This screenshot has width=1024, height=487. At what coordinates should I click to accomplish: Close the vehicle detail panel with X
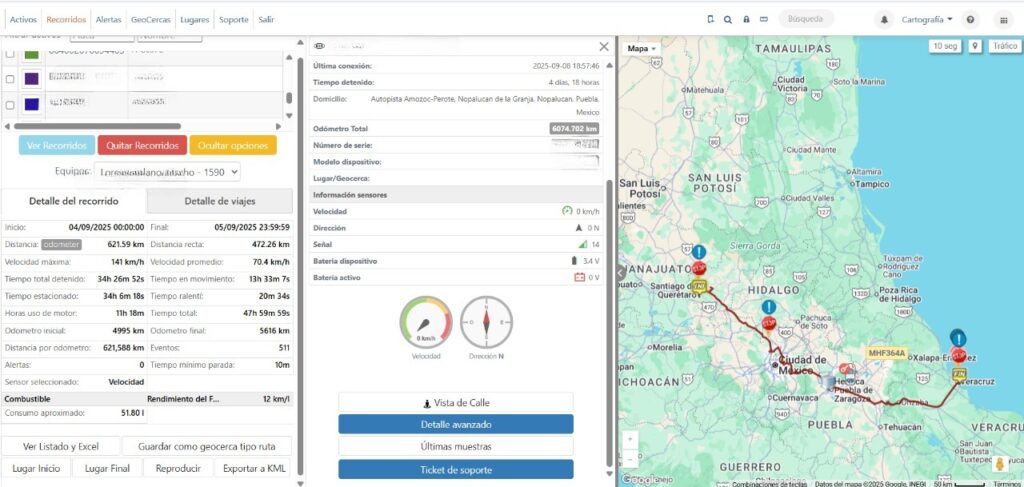tap(603, 46)
